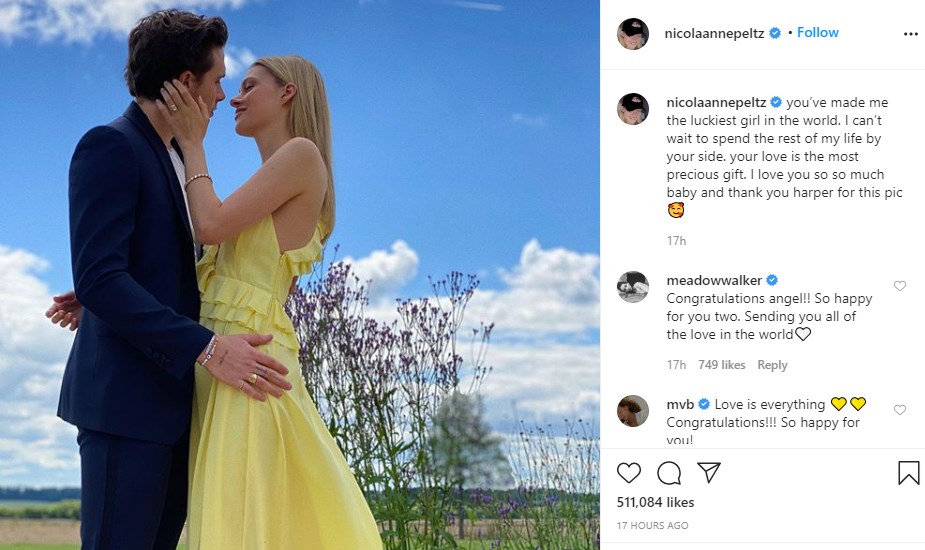This screenshot has height=550, width=925.
Task: Open the 17 hours ago timestamp
Action: click(x=652, y=525)
